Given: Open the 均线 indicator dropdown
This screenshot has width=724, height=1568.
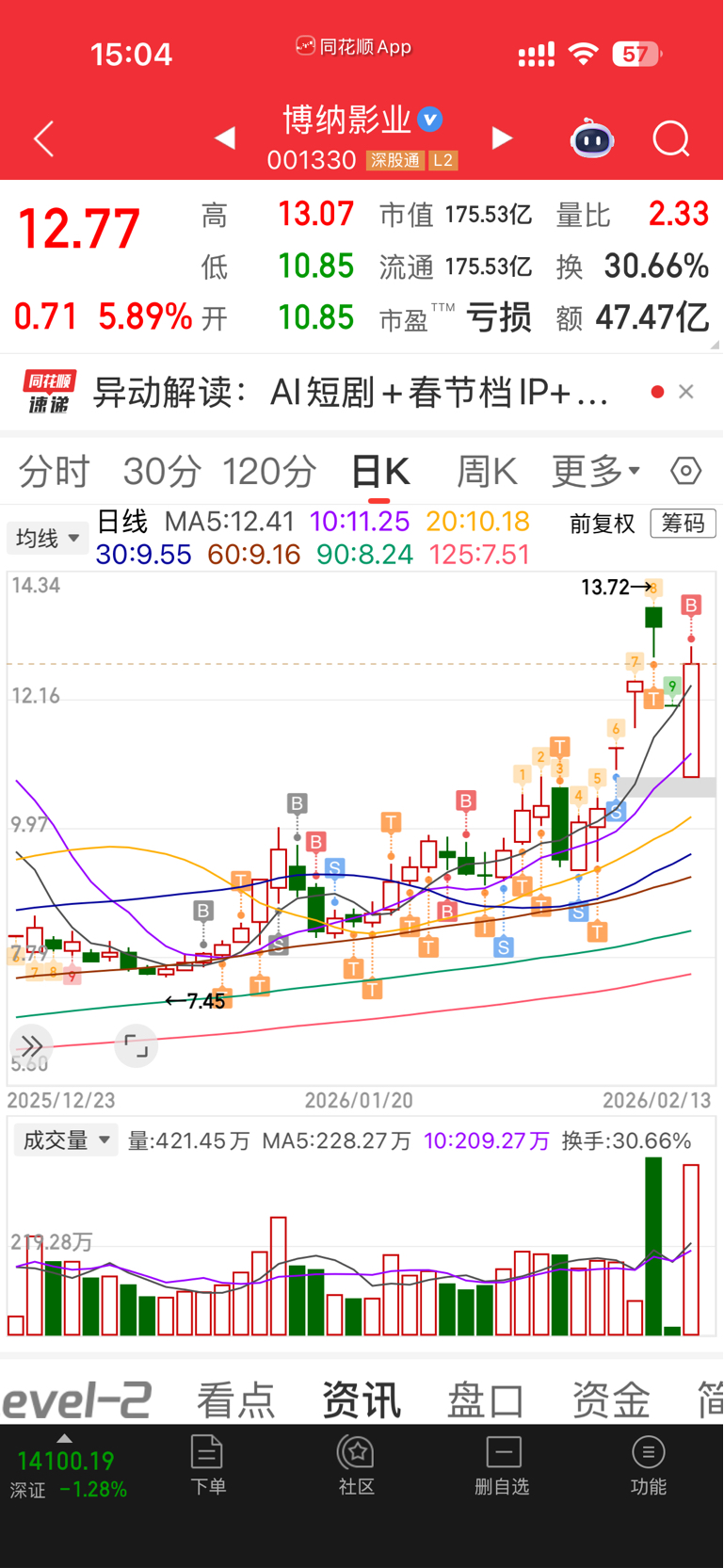Looking at the screenshot, I should (47, 539).
